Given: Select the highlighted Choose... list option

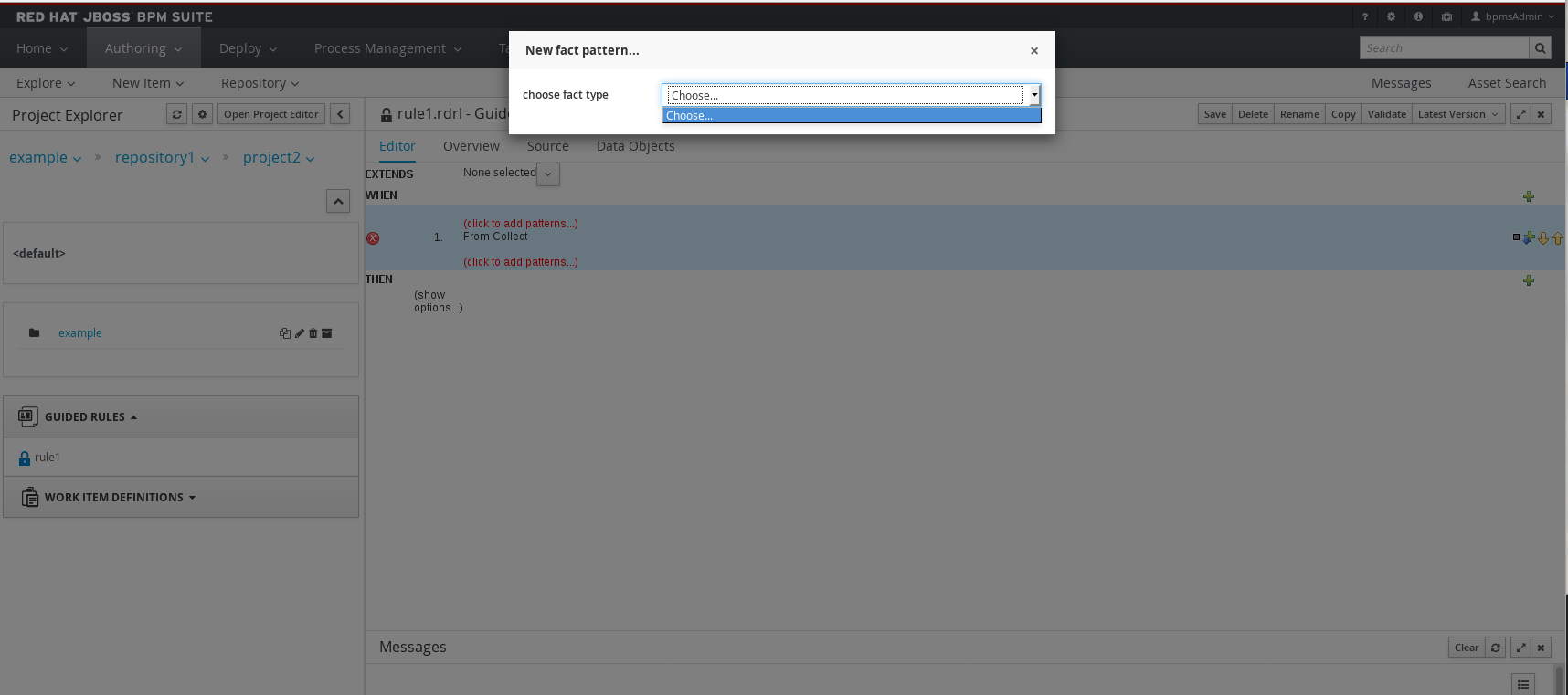Looking at the screenshot, I should (852, 115).
